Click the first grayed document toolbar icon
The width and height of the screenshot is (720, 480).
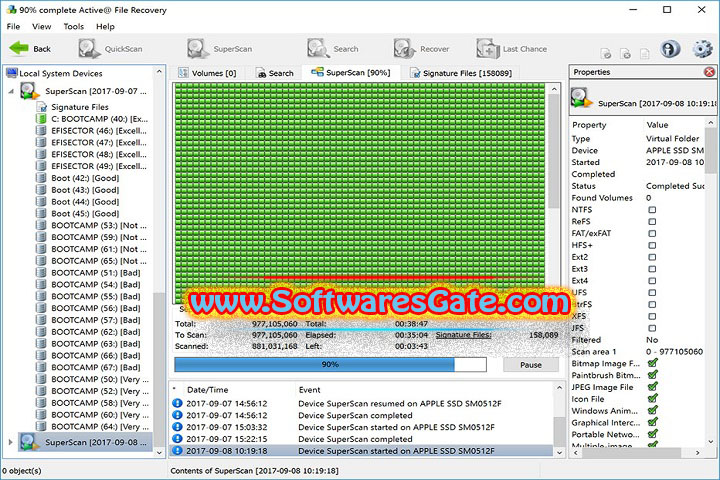606,53
